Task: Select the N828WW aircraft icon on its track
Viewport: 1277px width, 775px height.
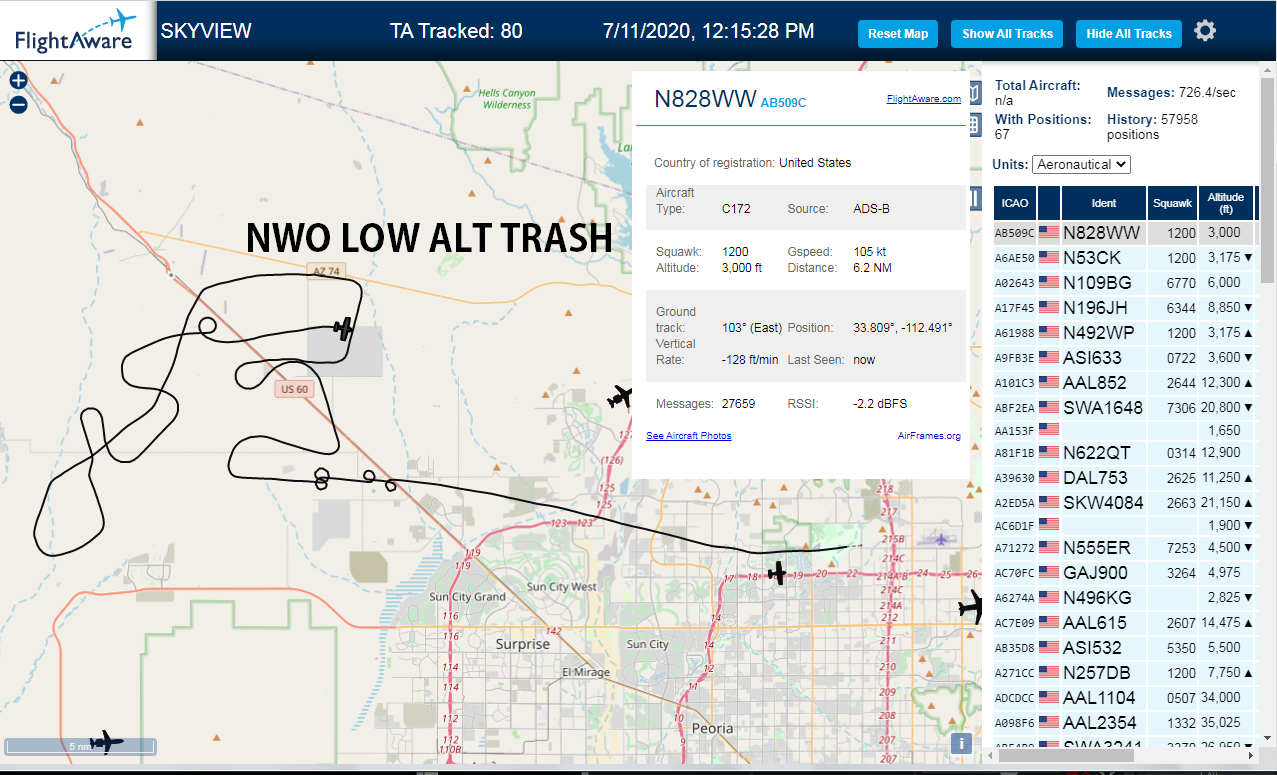Action: pos(343,328)
